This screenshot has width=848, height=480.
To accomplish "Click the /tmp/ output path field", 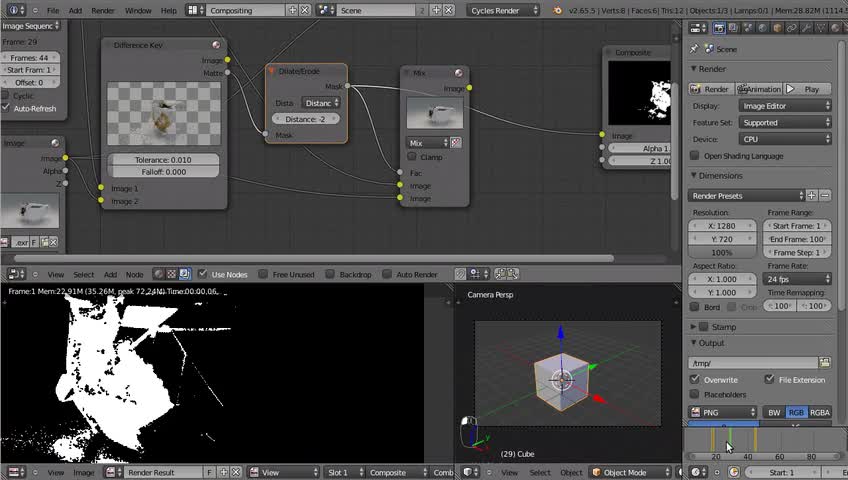I will 752,363.
